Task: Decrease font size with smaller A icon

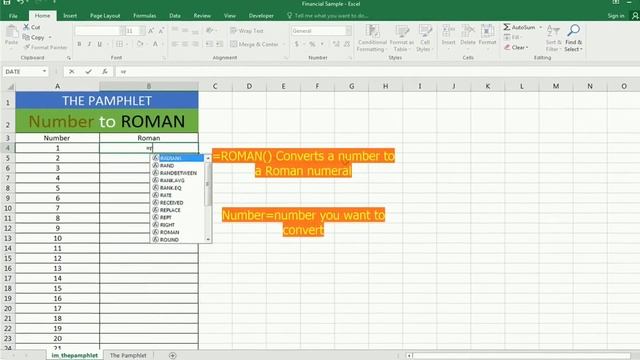Action: coord(161,31)
